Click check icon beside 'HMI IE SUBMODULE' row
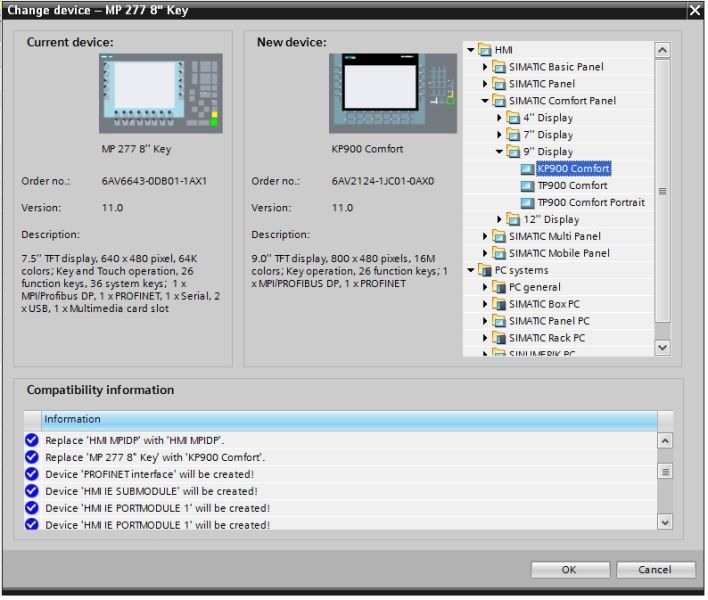This screenshot has height=600, width=708. (x=32, y=492)
